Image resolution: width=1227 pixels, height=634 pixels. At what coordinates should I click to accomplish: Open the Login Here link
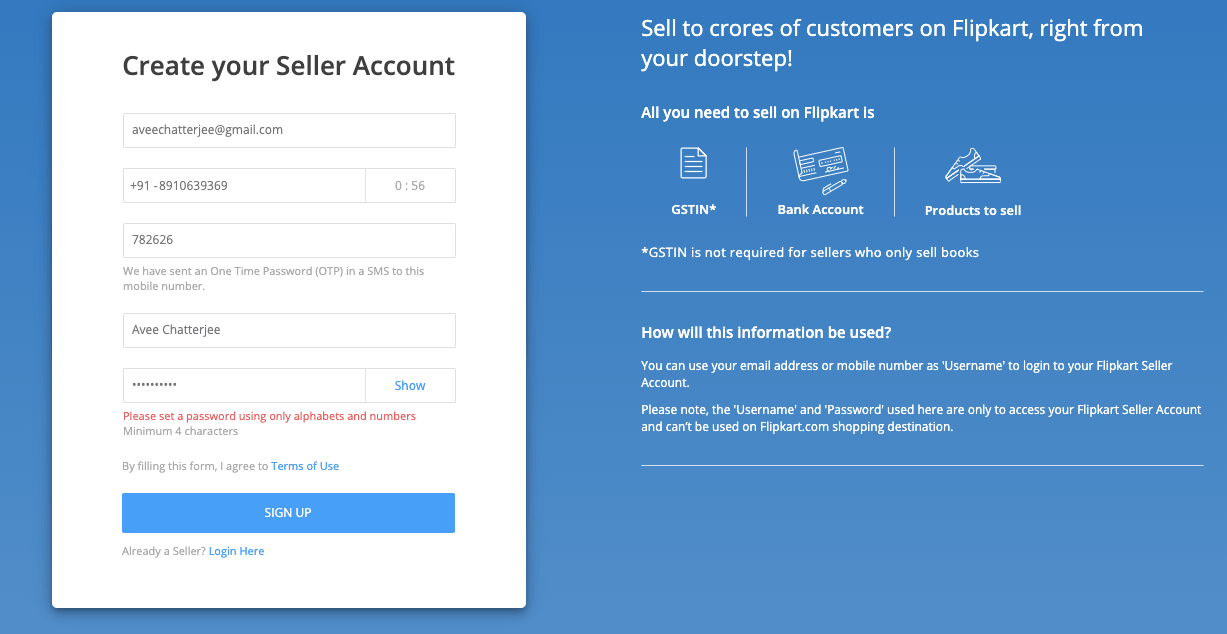(236, 551)
